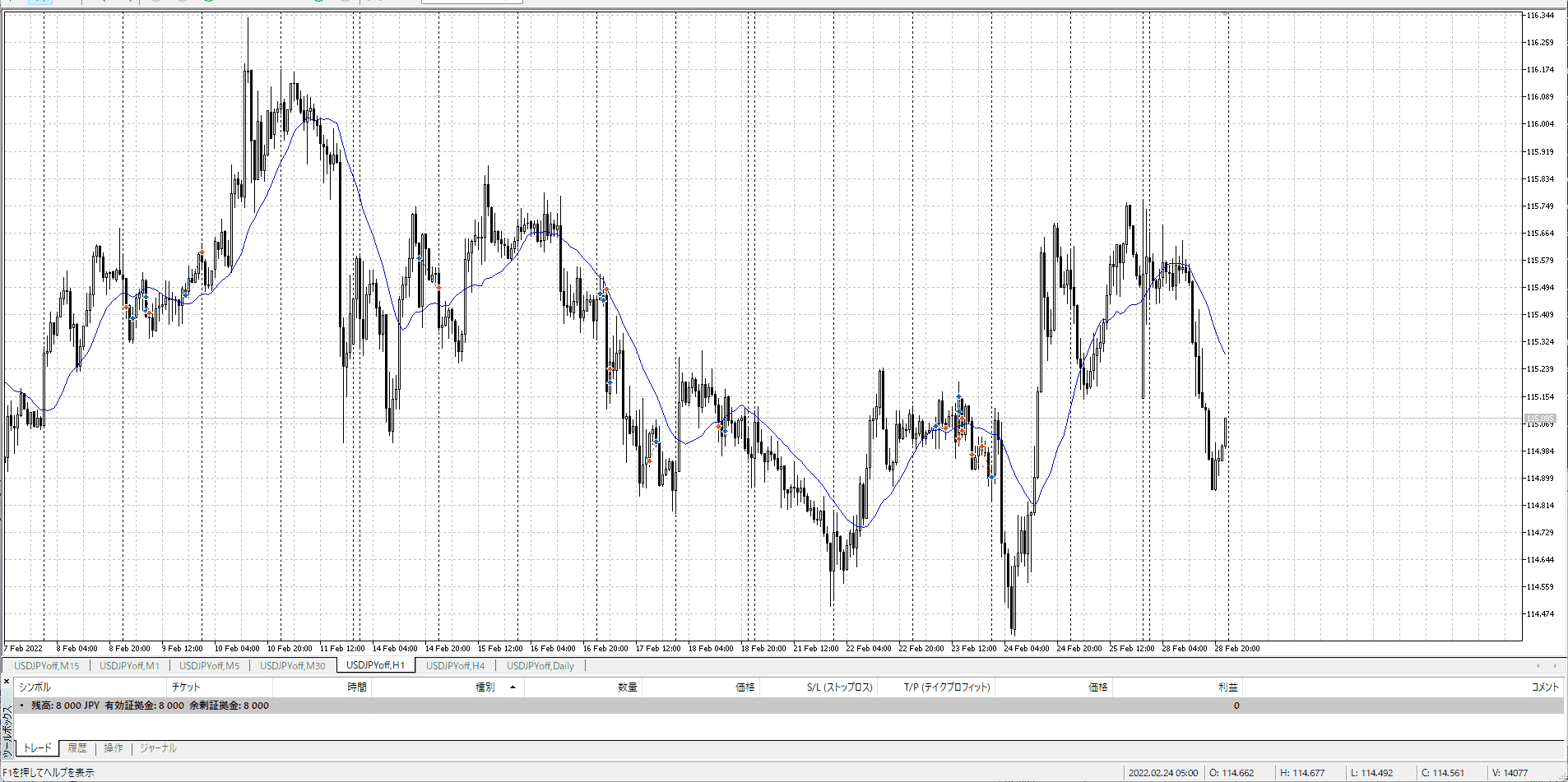Screen dimensions: 1568x782
Task: Select the USDJPYoff,M5 chart tab
Action: tap(210, 665)
